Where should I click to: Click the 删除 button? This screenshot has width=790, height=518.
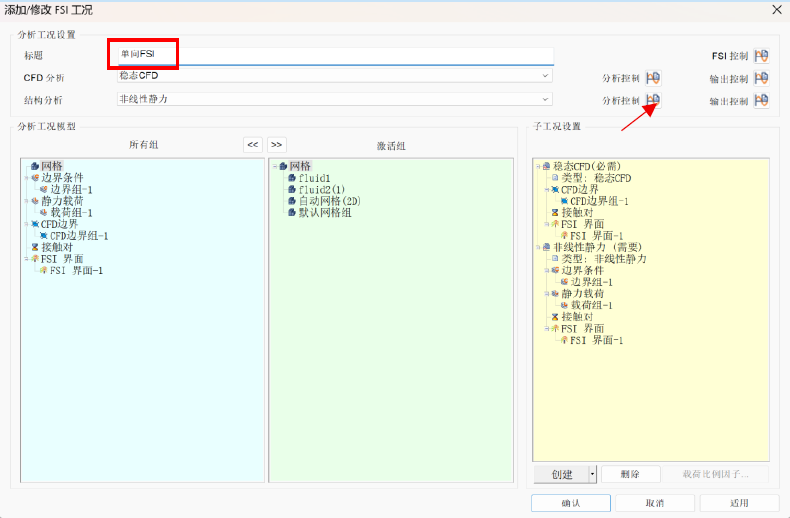[x=630, y=474]
